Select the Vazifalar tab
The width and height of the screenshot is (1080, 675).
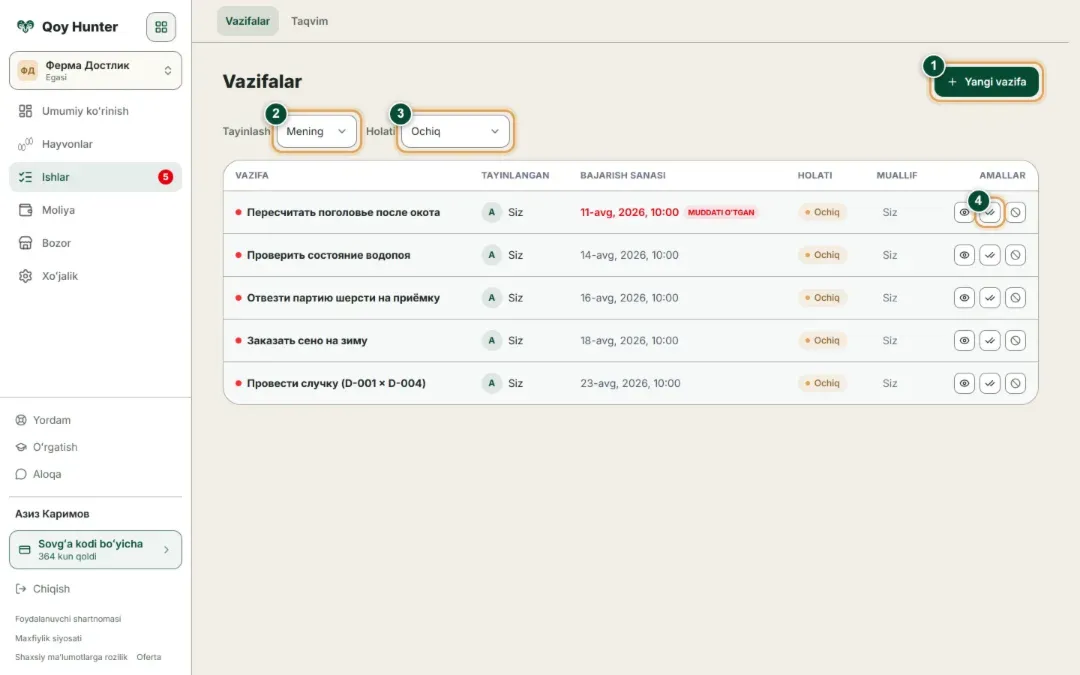pos(247,21)
